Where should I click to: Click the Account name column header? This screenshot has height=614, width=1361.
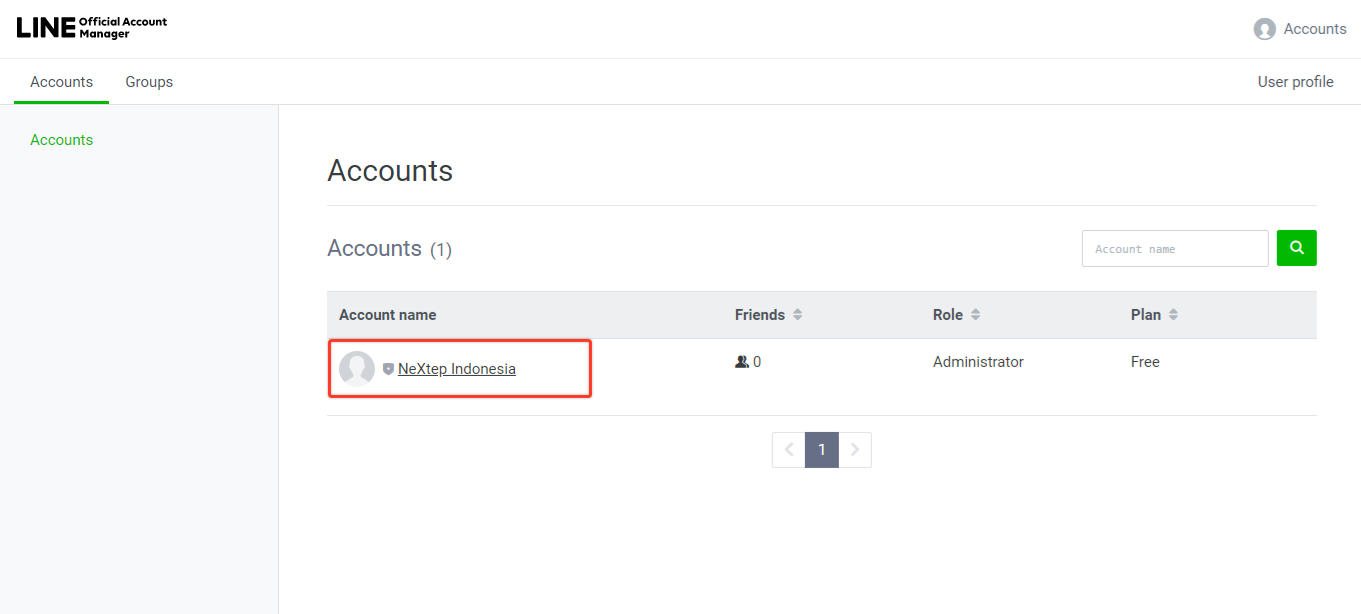(x=387, y=315)
